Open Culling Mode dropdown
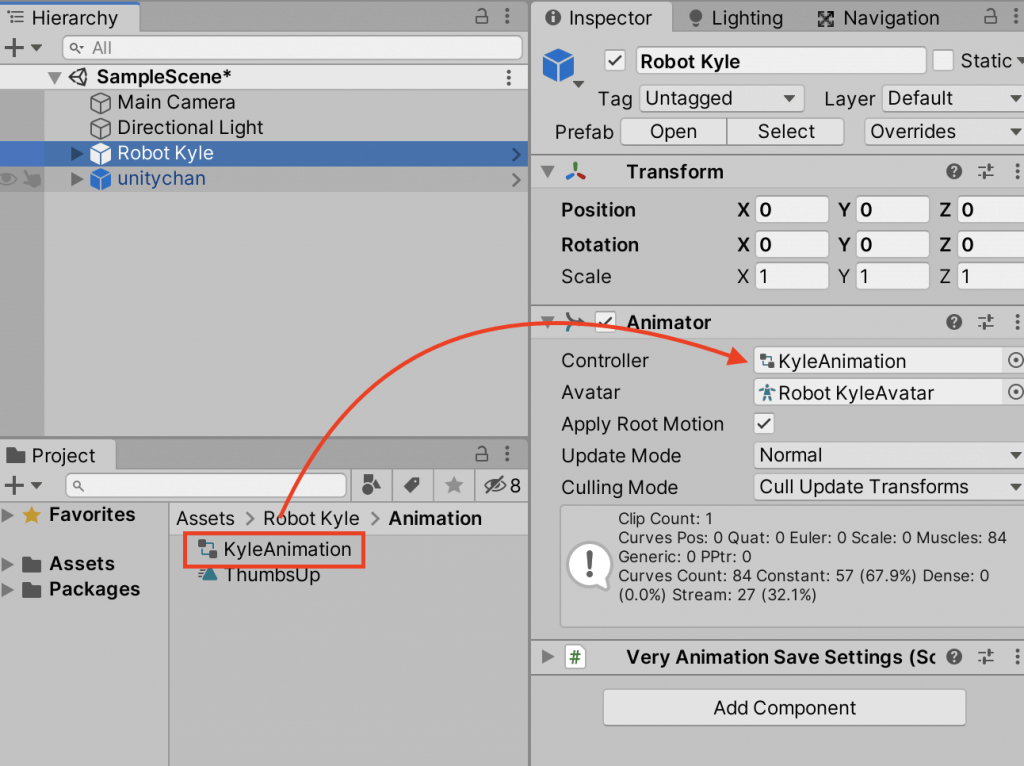This screenshot has width=1024, height=766. pos(889,487)
